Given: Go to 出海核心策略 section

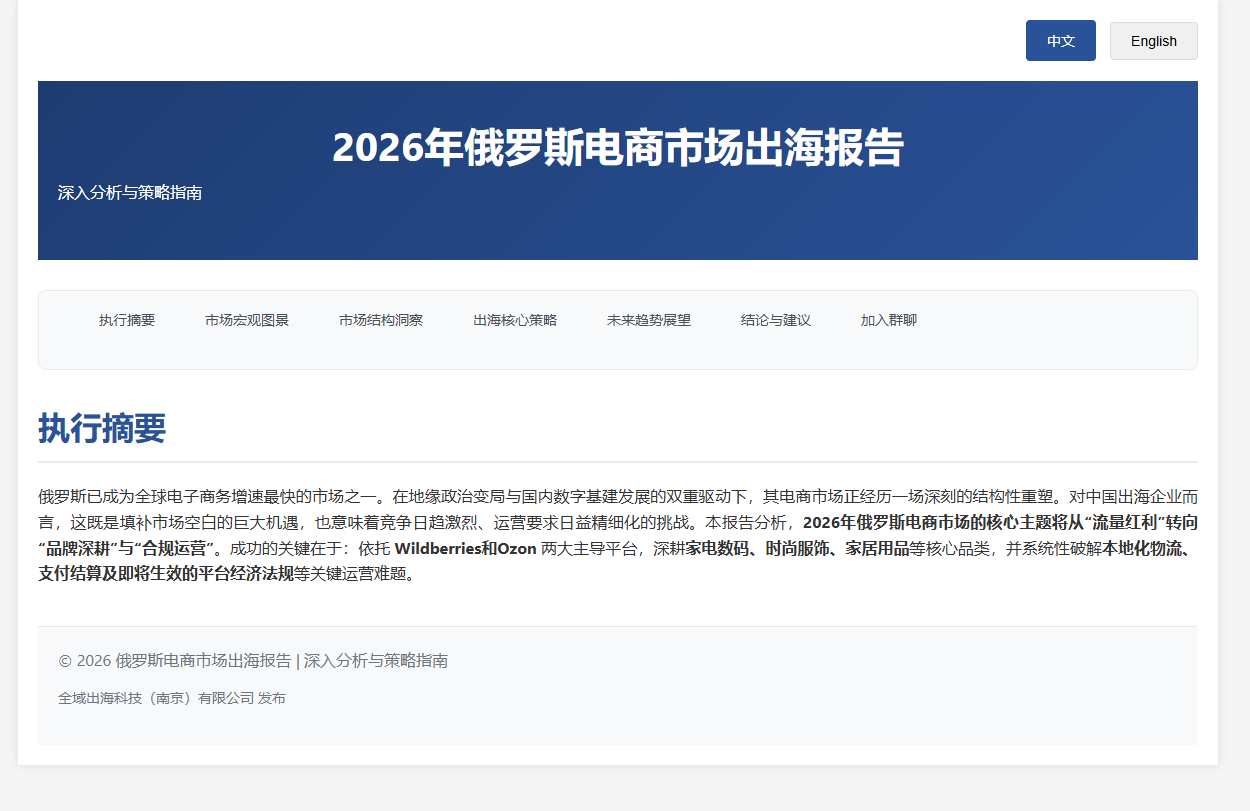Looking at the screenshot, I should point(515,320).
